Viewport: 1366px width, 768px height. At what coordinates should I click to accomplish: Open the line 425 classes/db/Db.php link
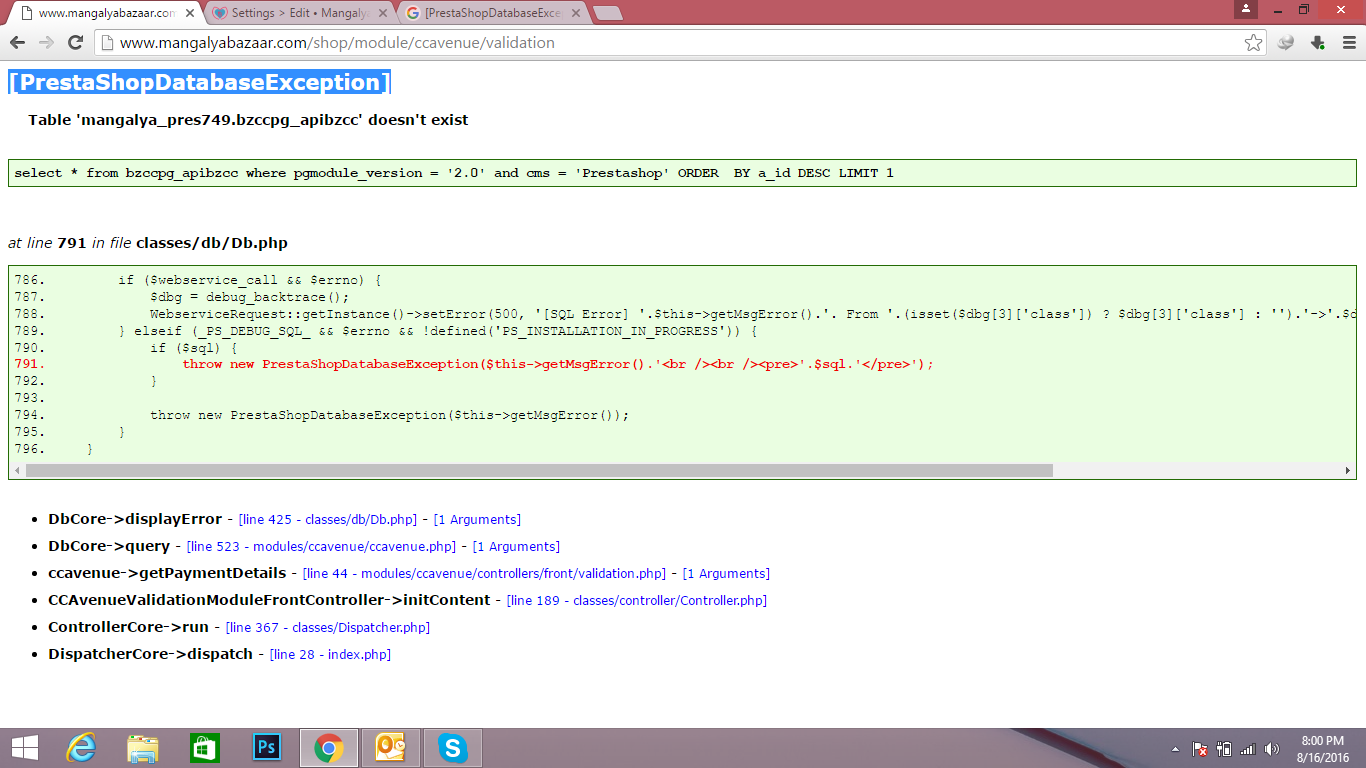point(327,520)
